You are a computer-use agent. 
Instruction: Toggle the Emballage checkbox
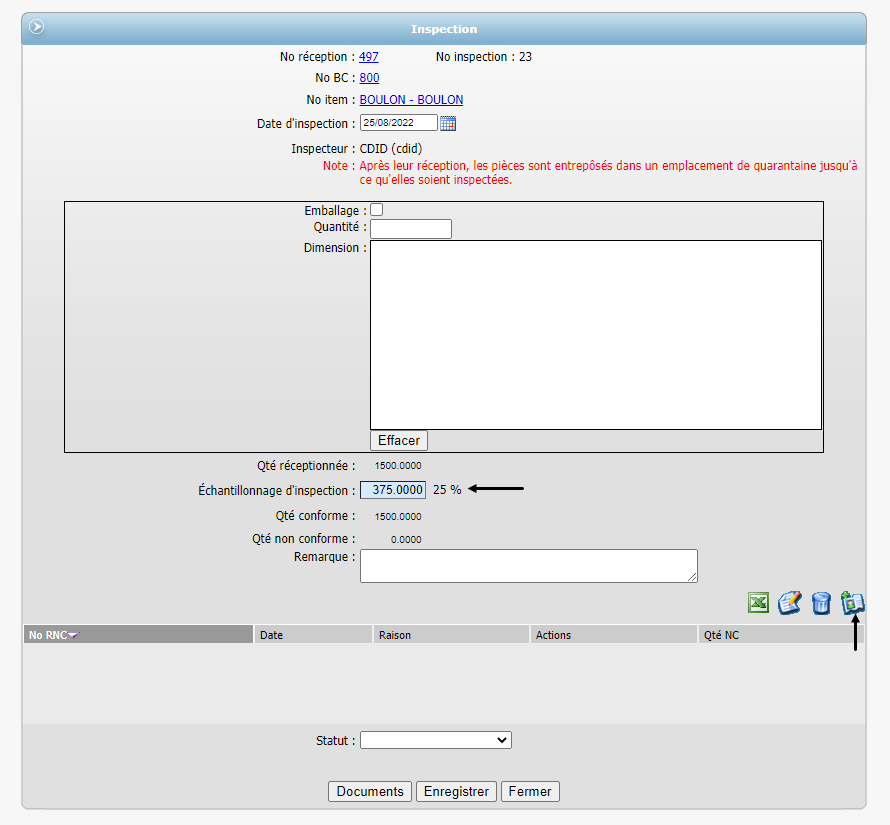(x=377, y=210)
